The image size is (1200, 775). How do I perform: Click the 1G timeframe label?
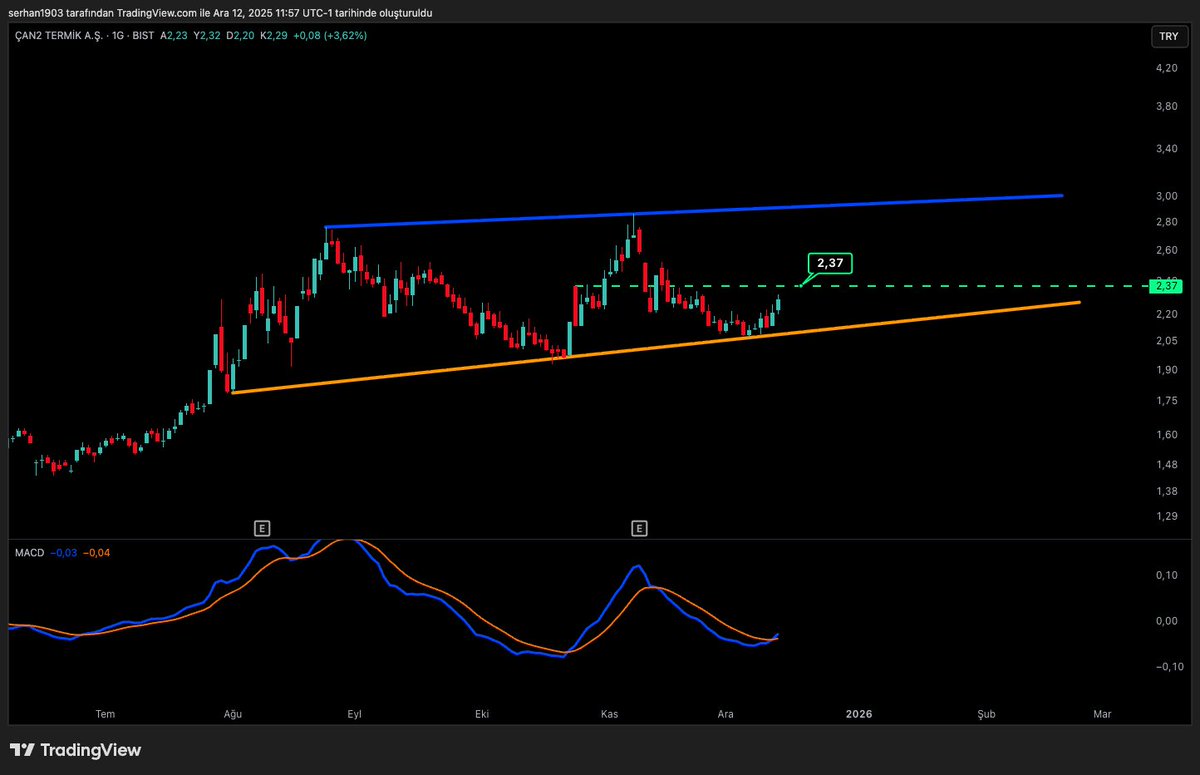[116, 36]
